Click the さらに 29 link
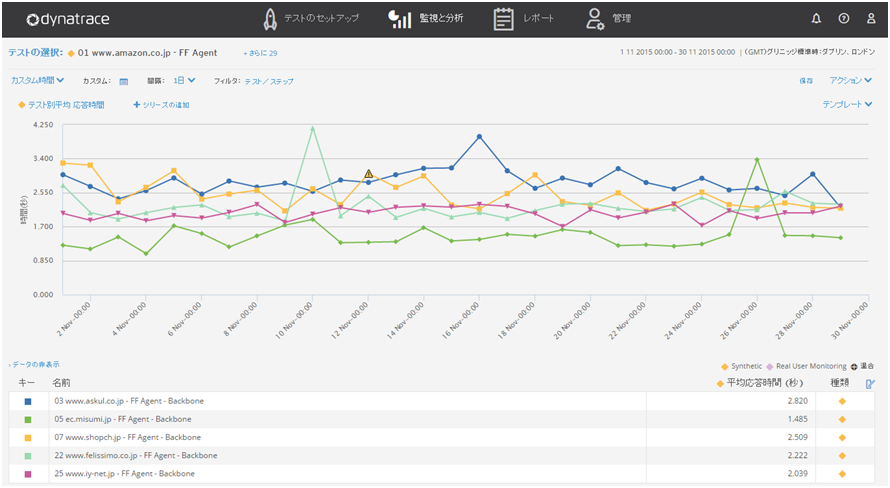Screen dimensions: 890x488 tap(260, 53)
